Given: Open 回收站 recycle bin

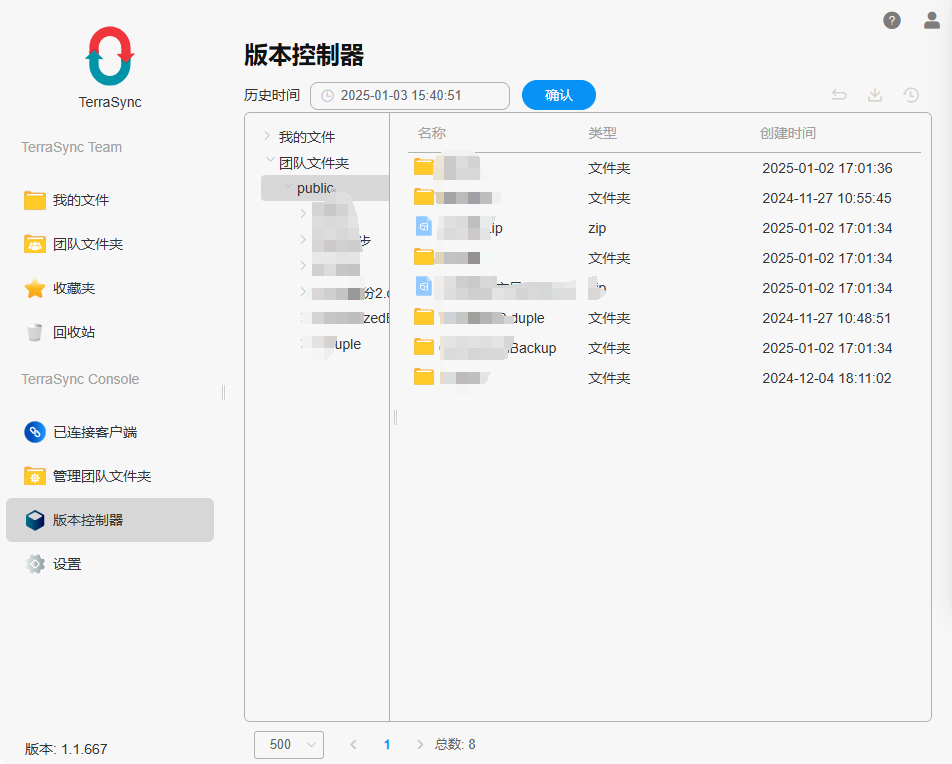Looking at the screenshot, I should 73,332.
